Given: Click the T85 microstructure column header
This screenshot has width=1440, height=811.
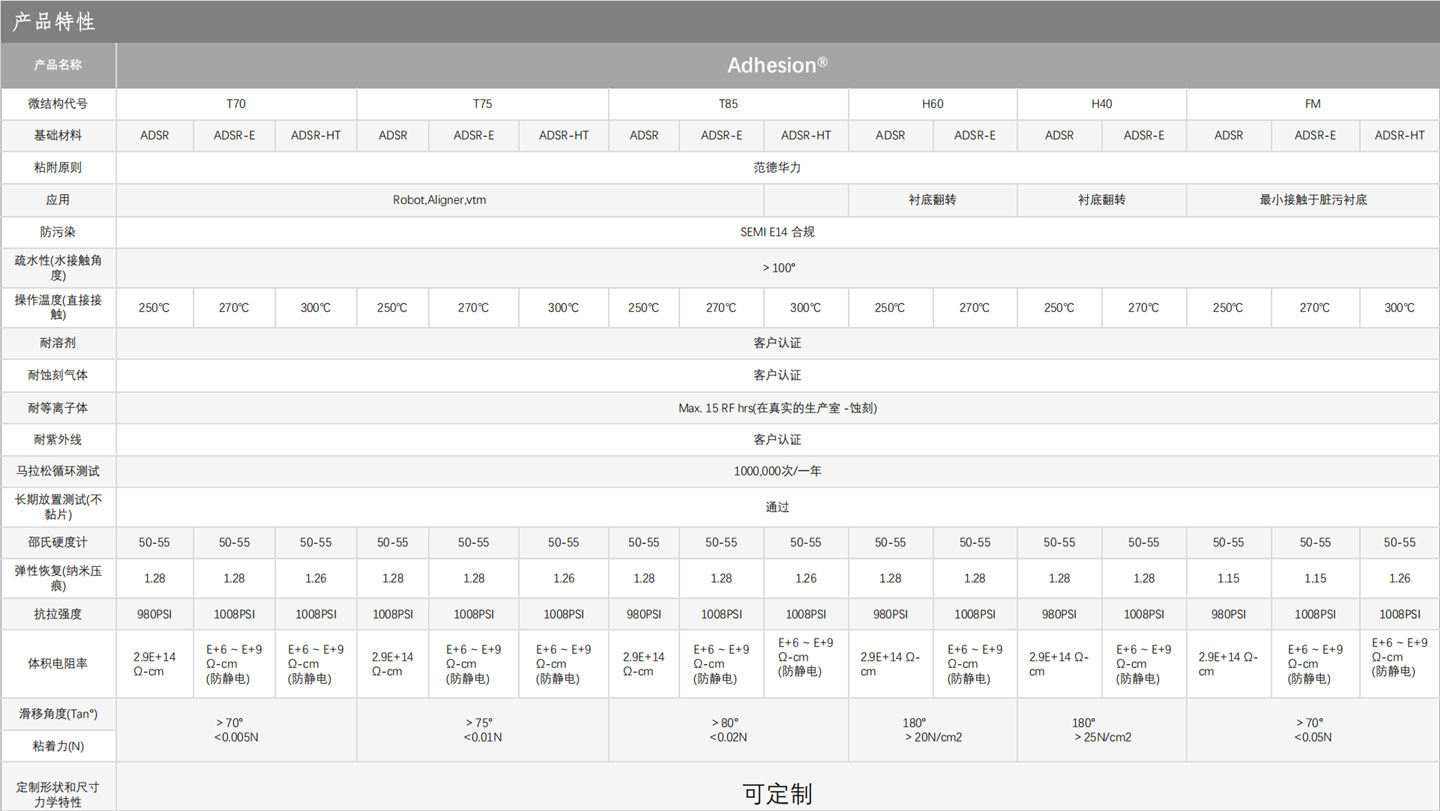Looking at the screenshot, I should [x=728, y=104].
